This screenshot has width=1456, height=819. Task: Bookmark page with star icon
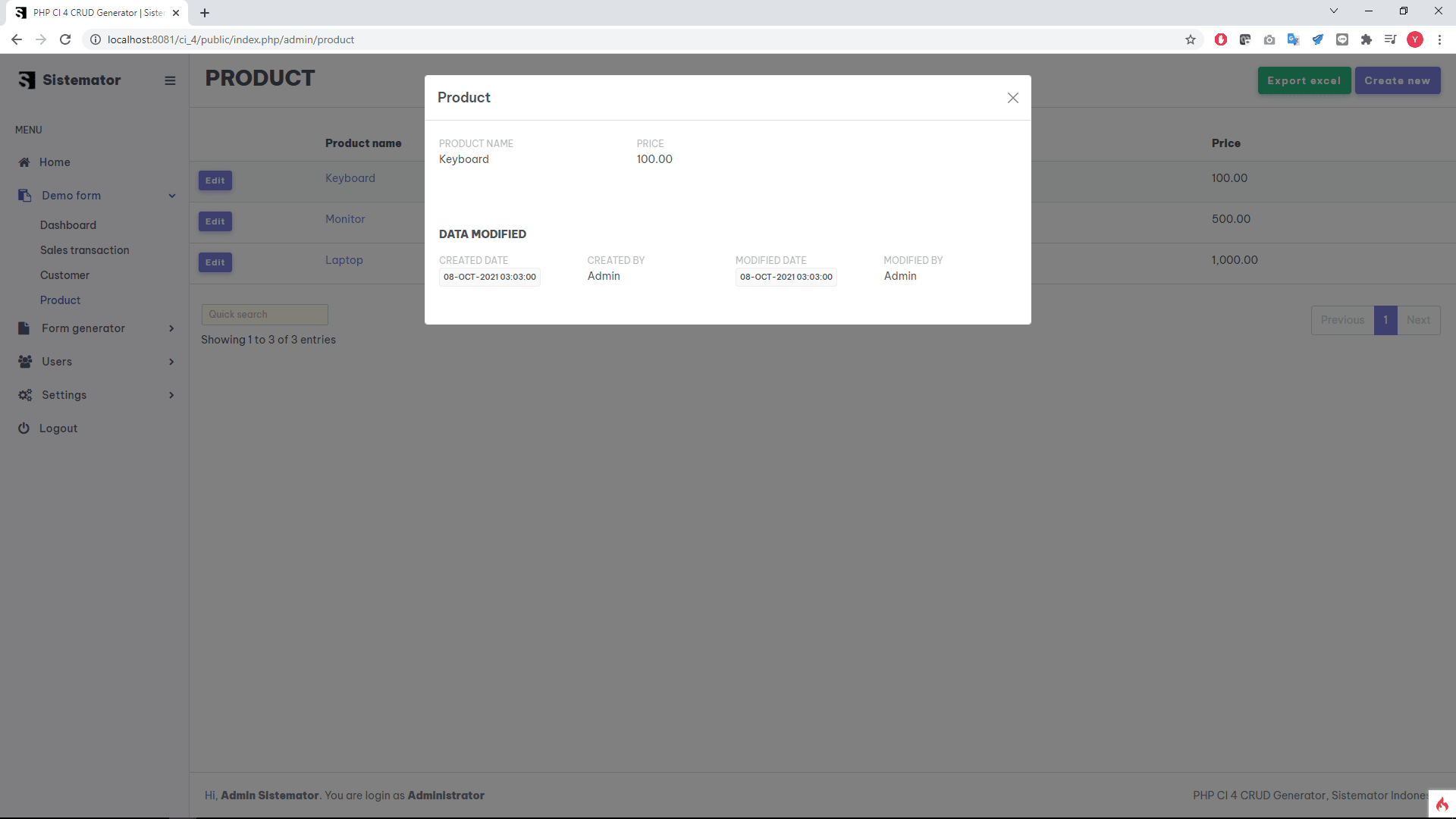coord(1191,39)
